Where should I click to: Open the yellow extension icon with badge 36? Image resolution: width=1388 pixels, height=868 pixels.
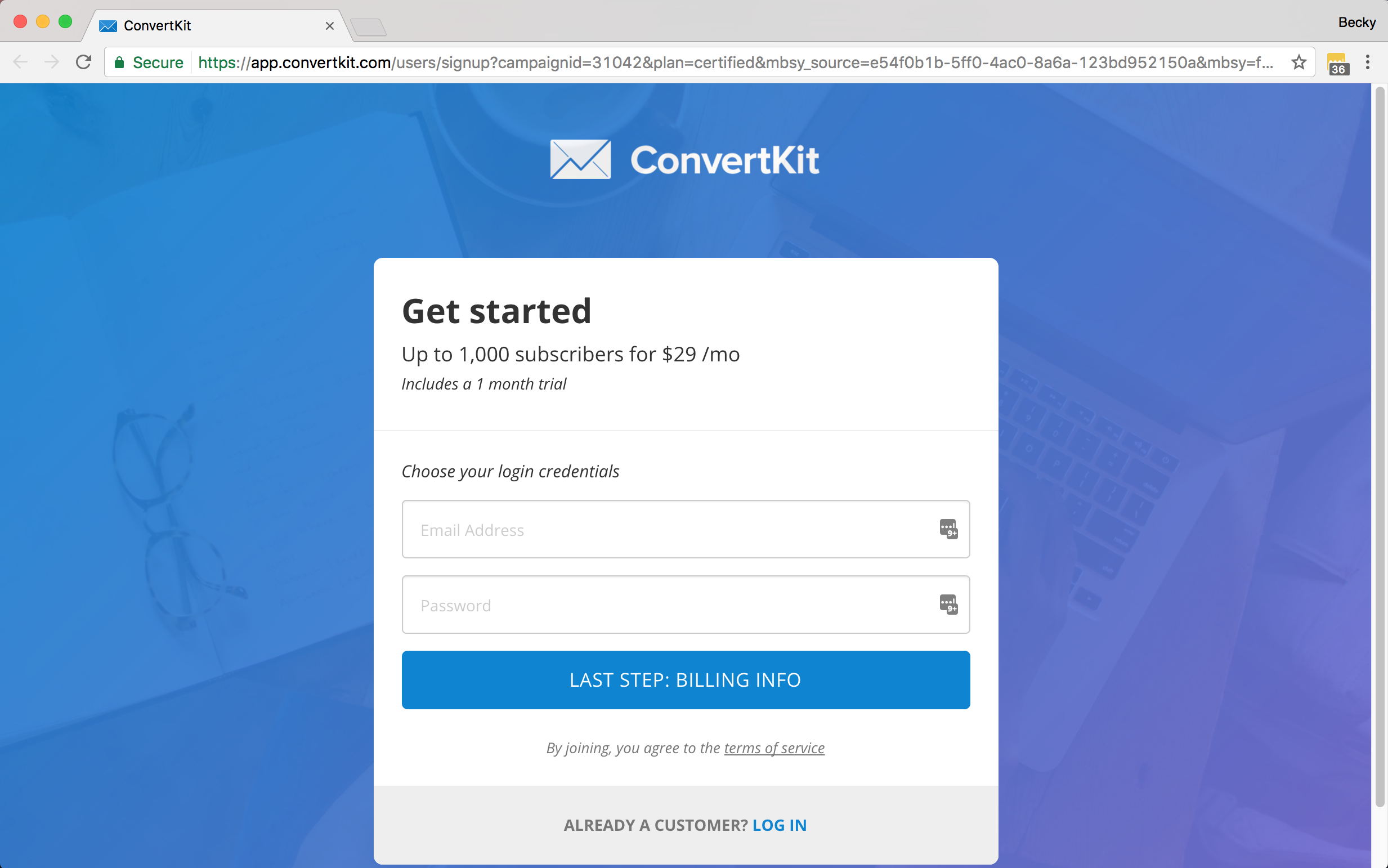point(1337,63)
